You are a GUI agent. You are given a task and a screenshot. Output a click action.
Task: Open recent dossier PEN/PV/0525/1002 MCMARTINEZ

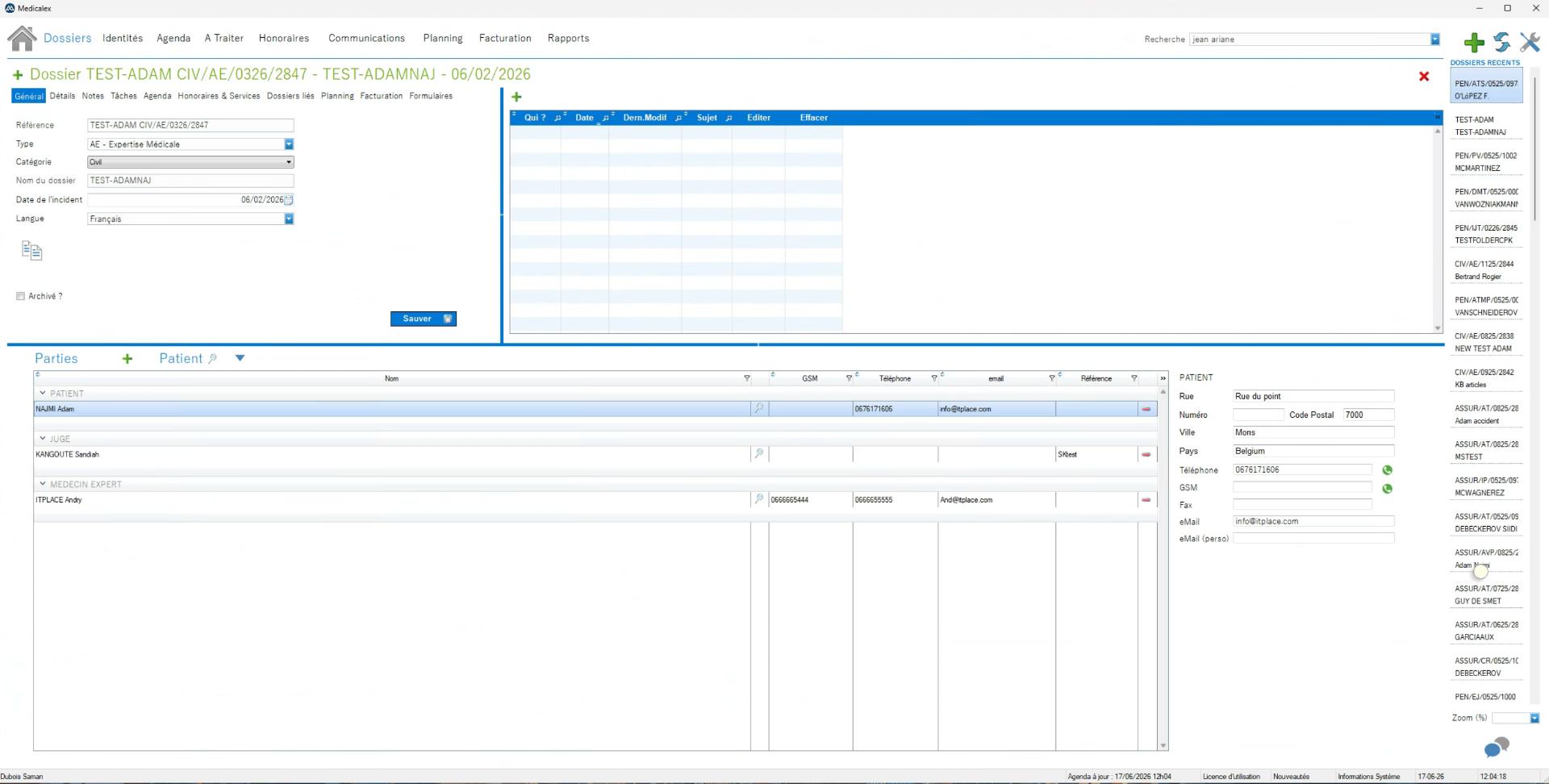point(1486,162)
